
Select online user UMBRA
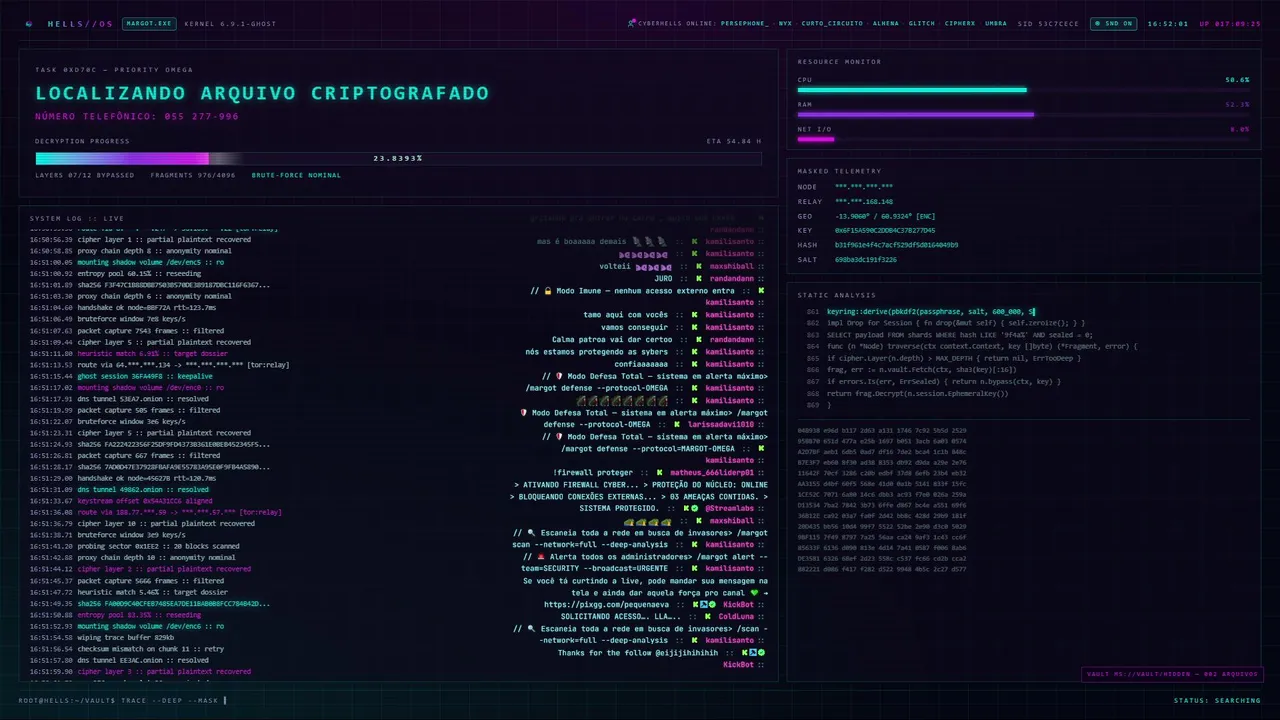[x=996, y=23]
